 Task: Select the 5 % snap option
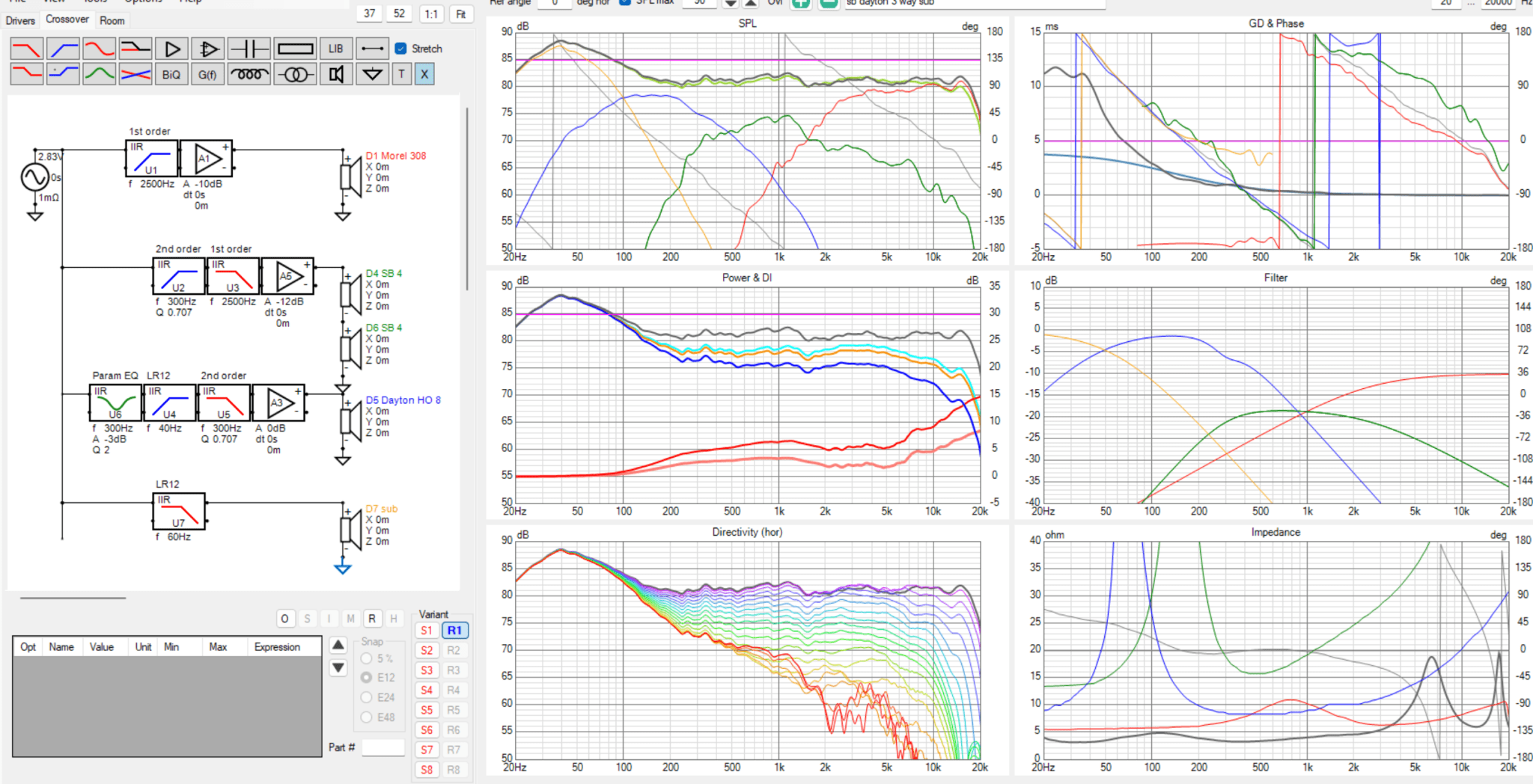[367, 658]
